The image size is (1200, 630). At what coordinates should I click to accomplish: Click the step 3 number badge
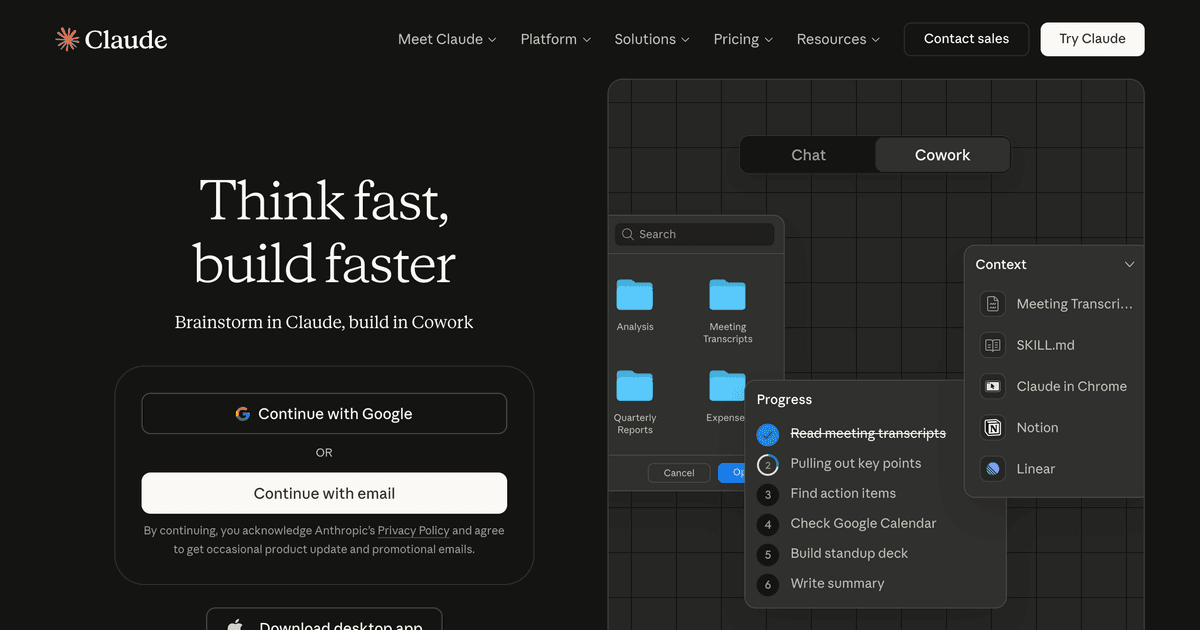[x=768, y=494]
